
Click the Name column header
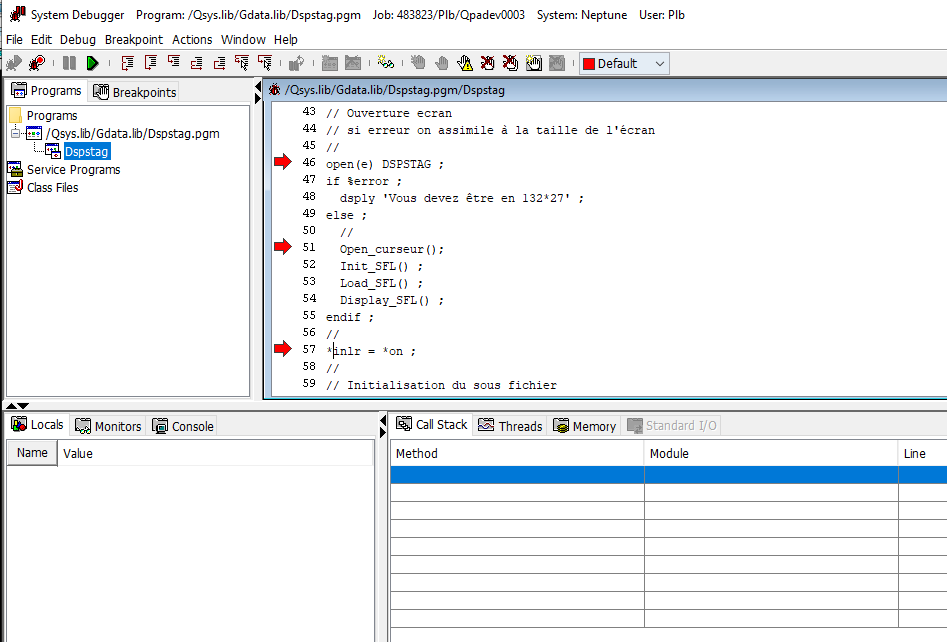click(32, 453)
